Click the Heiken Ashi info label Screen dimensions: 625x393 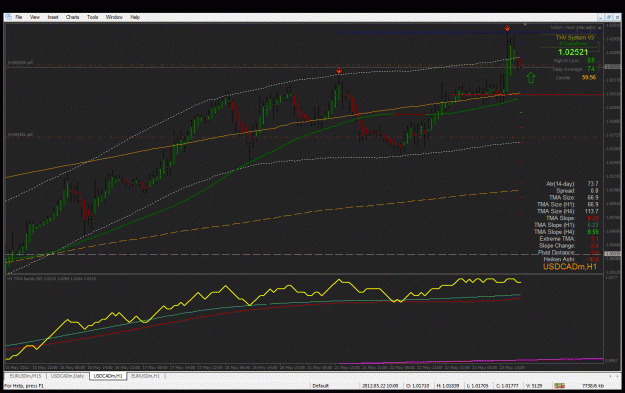tap(559, 259)
